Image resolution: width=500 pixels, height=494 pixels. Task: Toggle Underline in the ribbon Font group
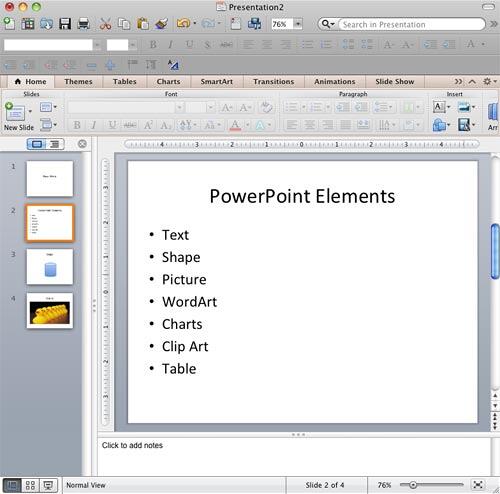(x=112, y=125)
